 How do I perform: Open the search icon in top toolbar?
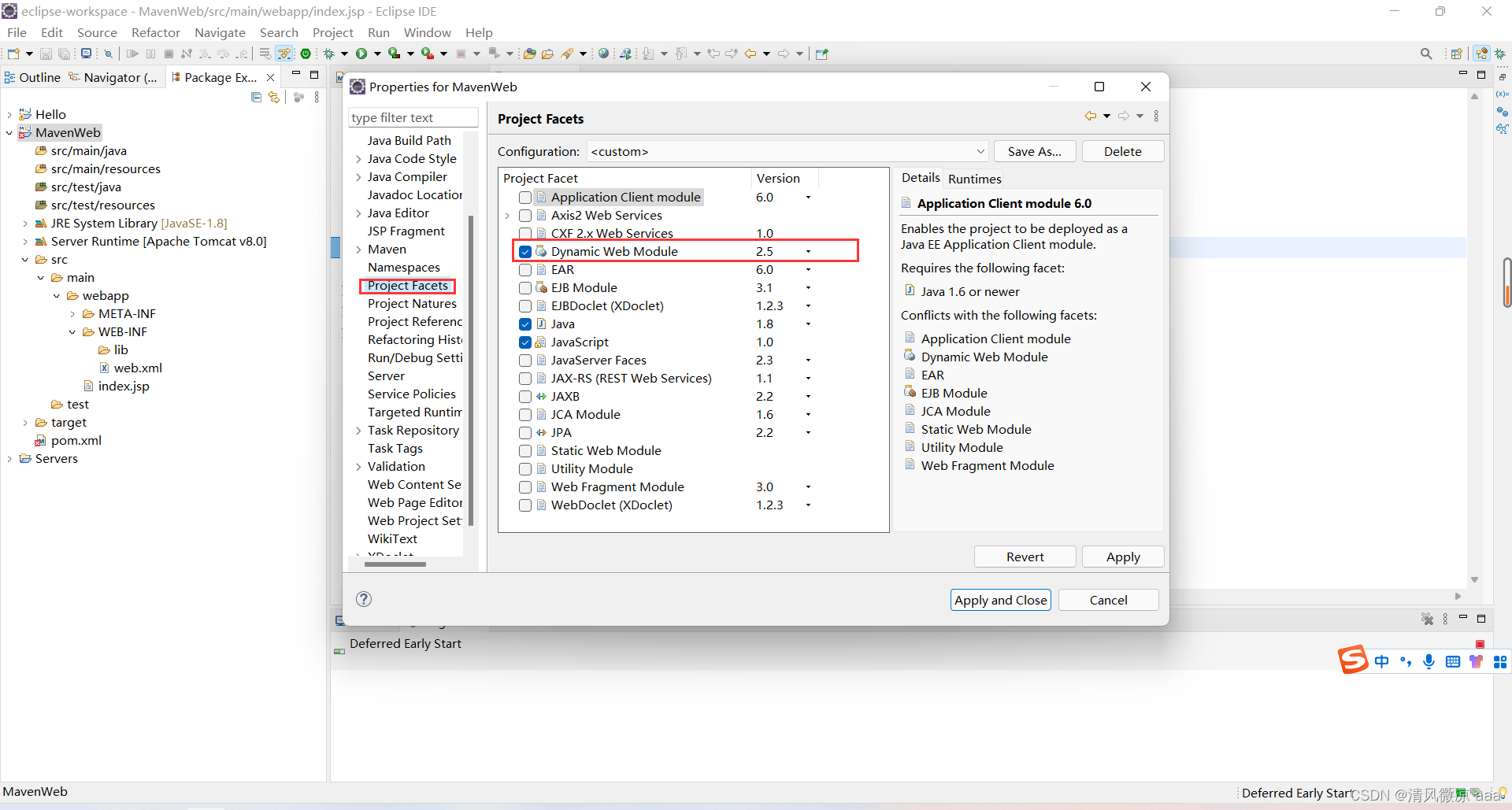tap(1426, 54)
